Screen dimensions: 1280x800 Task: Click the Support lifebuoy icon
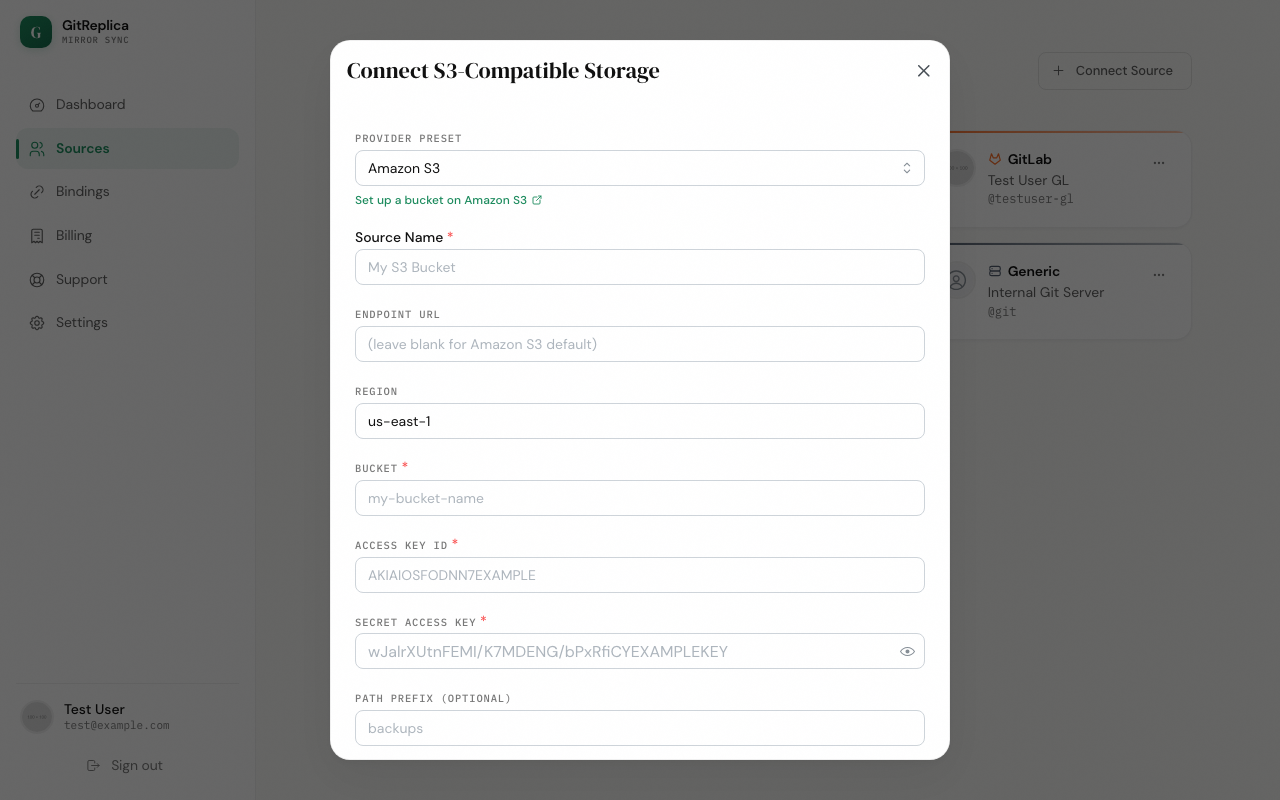pyautogui.click(x=37, y=279)
